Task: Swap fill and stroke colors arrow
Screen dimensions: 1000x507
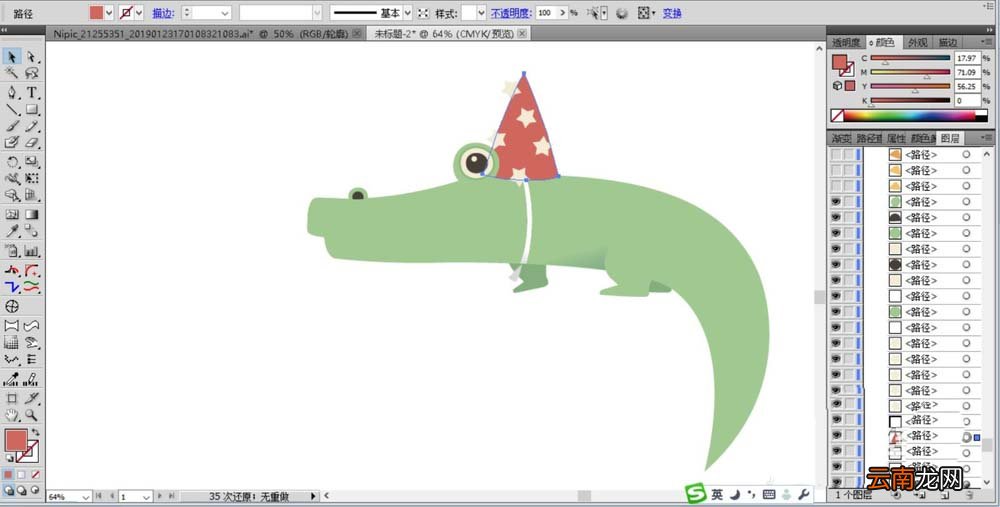Action: 35,433
